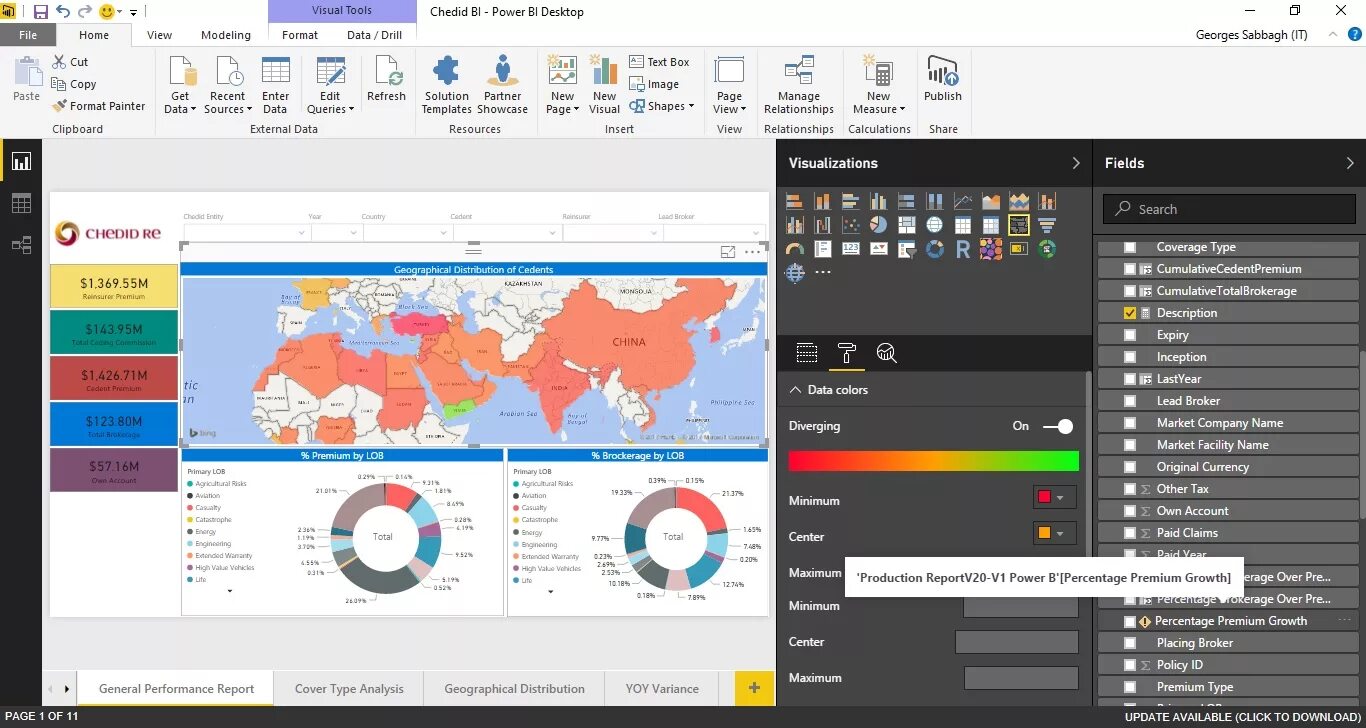
Task: Uncheck the Description field
Action: click(1130, 313)
